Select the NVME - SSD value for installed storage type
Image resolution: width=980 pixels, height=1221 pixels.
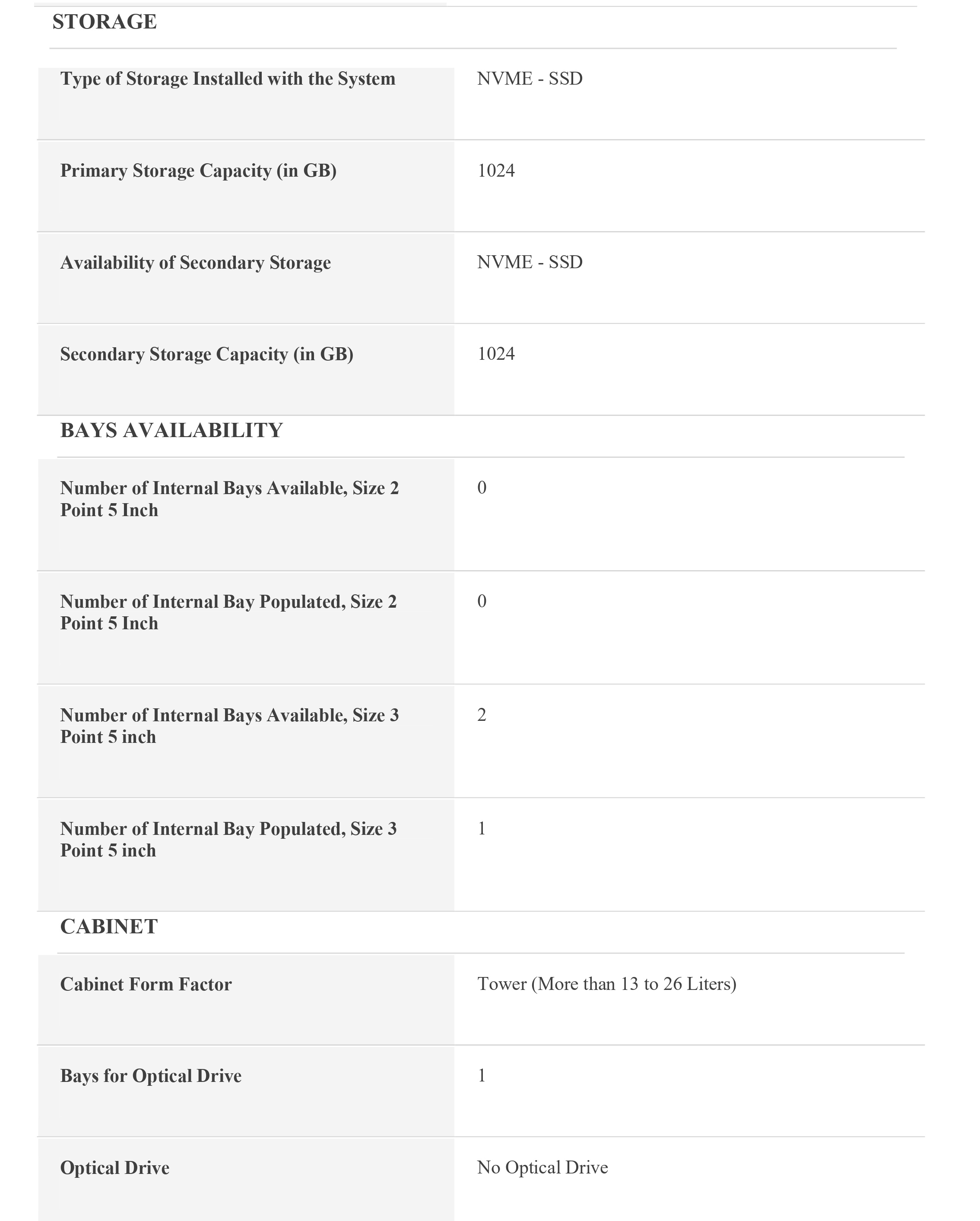click(x=530, y=79)
